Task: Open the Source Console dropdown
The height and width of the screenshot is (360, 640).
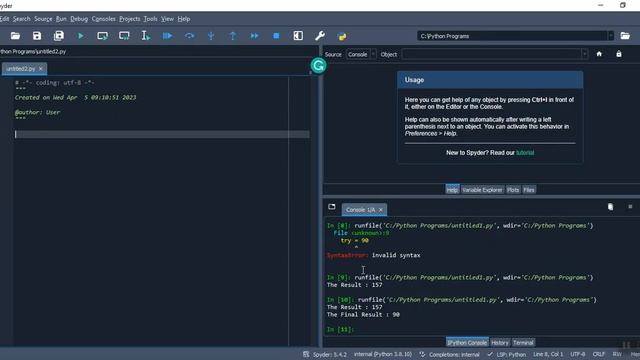Action: click(x=361, y=54)
